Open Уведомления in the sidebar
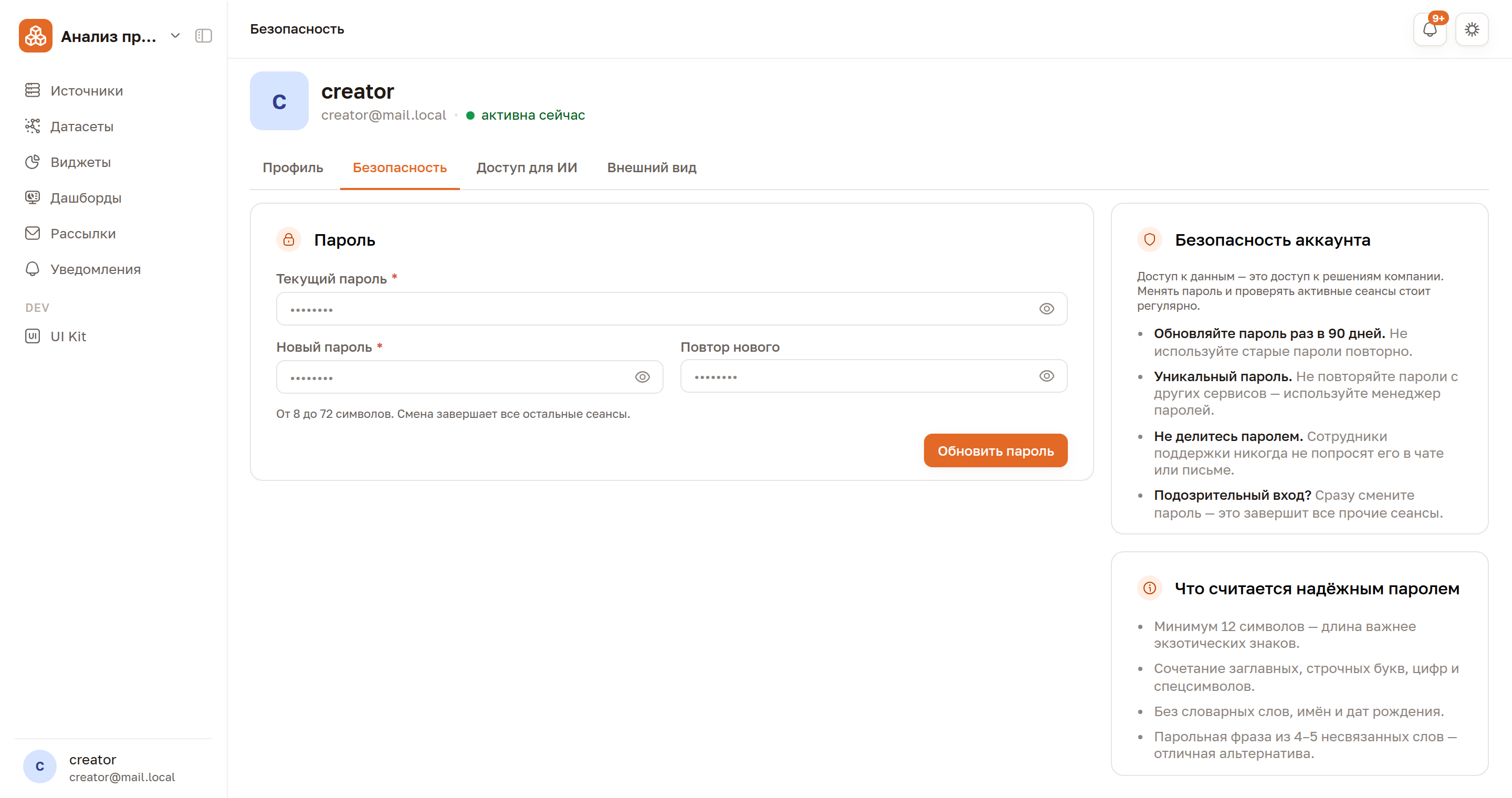Screen dimensions: 1512x798 113,269
